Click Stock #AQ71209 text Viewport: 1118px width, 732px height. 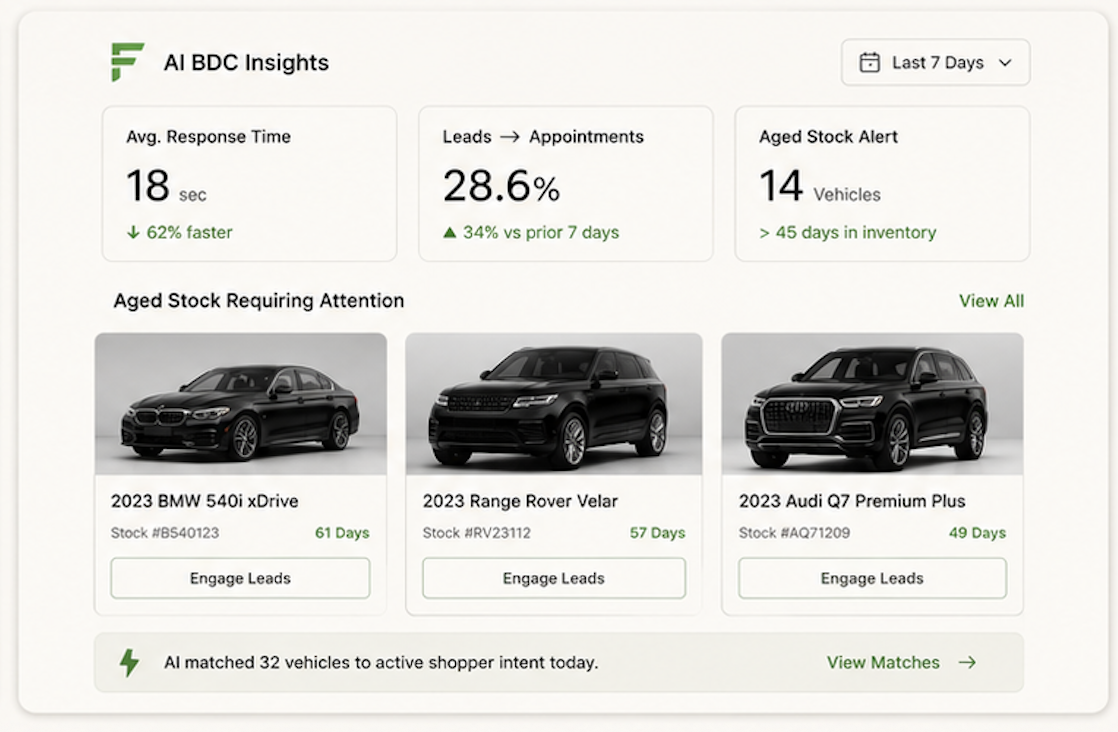[x=794, y=533]
